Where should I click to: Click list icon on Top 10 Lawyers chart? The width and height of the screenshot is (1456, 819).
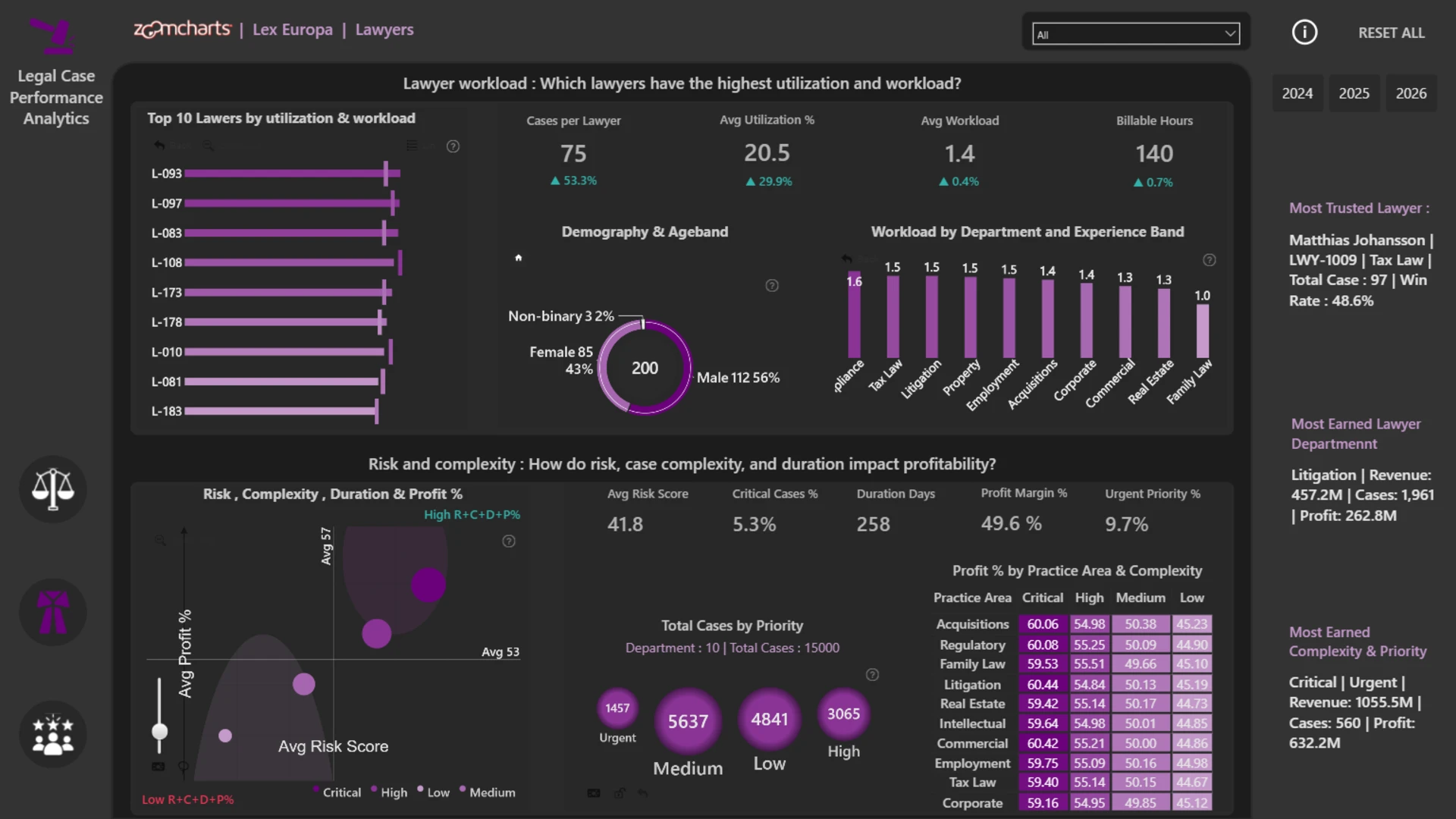click(412, 145)
